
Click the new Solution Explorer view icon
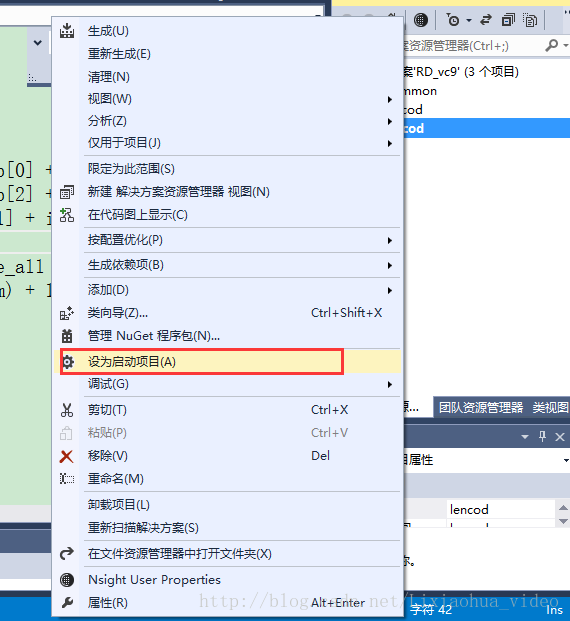(67, 192)
